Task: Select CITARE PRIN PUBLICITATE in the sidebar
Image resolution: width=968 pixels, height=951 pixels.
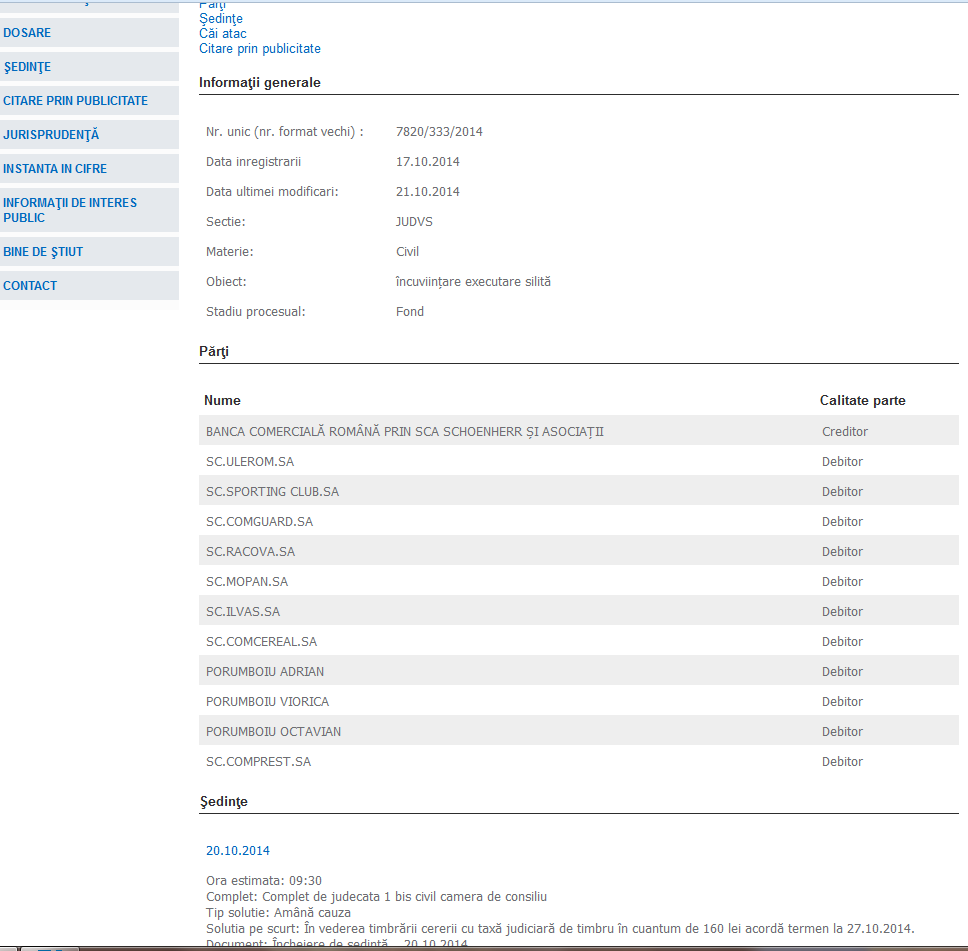Action: click(76, 101)
